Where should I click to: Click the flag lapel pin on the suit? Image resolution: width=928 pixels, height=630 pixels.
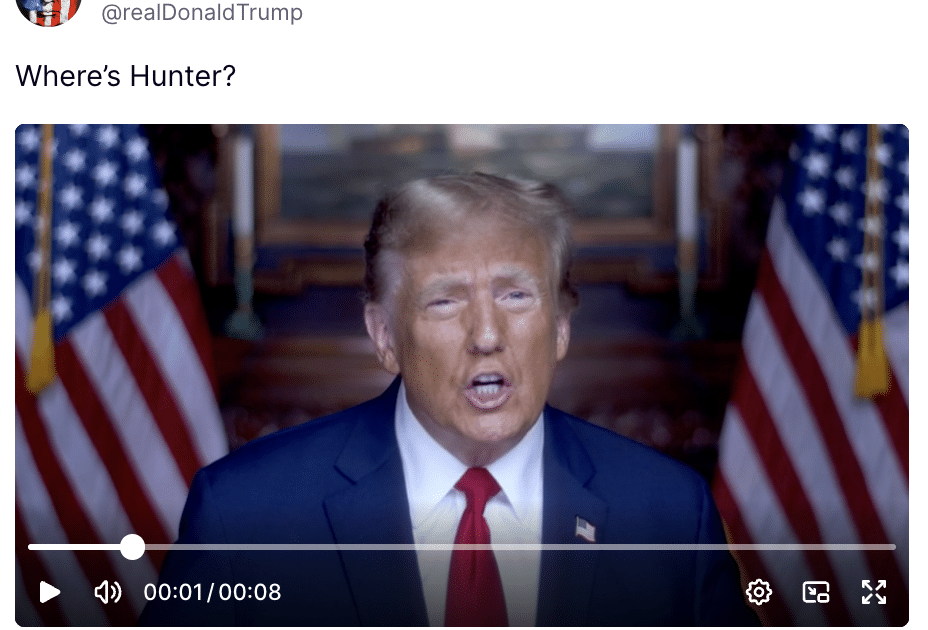[x=585, y=529]
